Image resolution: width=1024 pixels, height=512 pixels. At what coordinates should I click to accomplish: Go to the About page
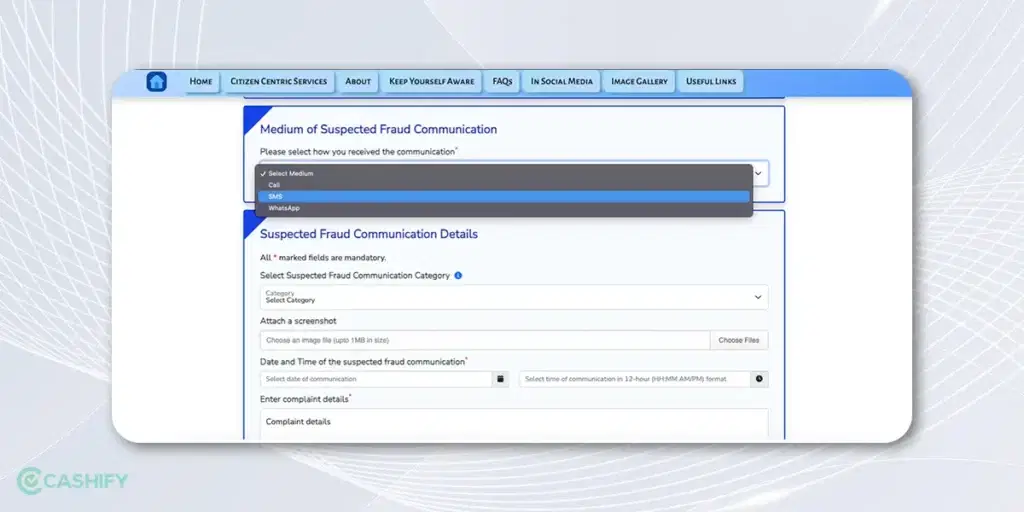click(358, 82)
